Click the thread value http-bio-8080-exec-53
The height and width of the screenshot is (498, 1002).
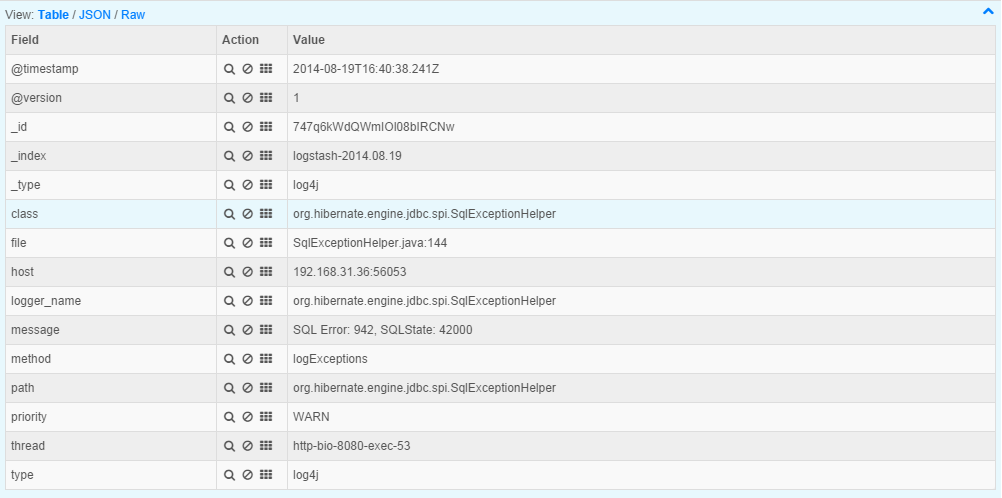[x=351, y=446]
